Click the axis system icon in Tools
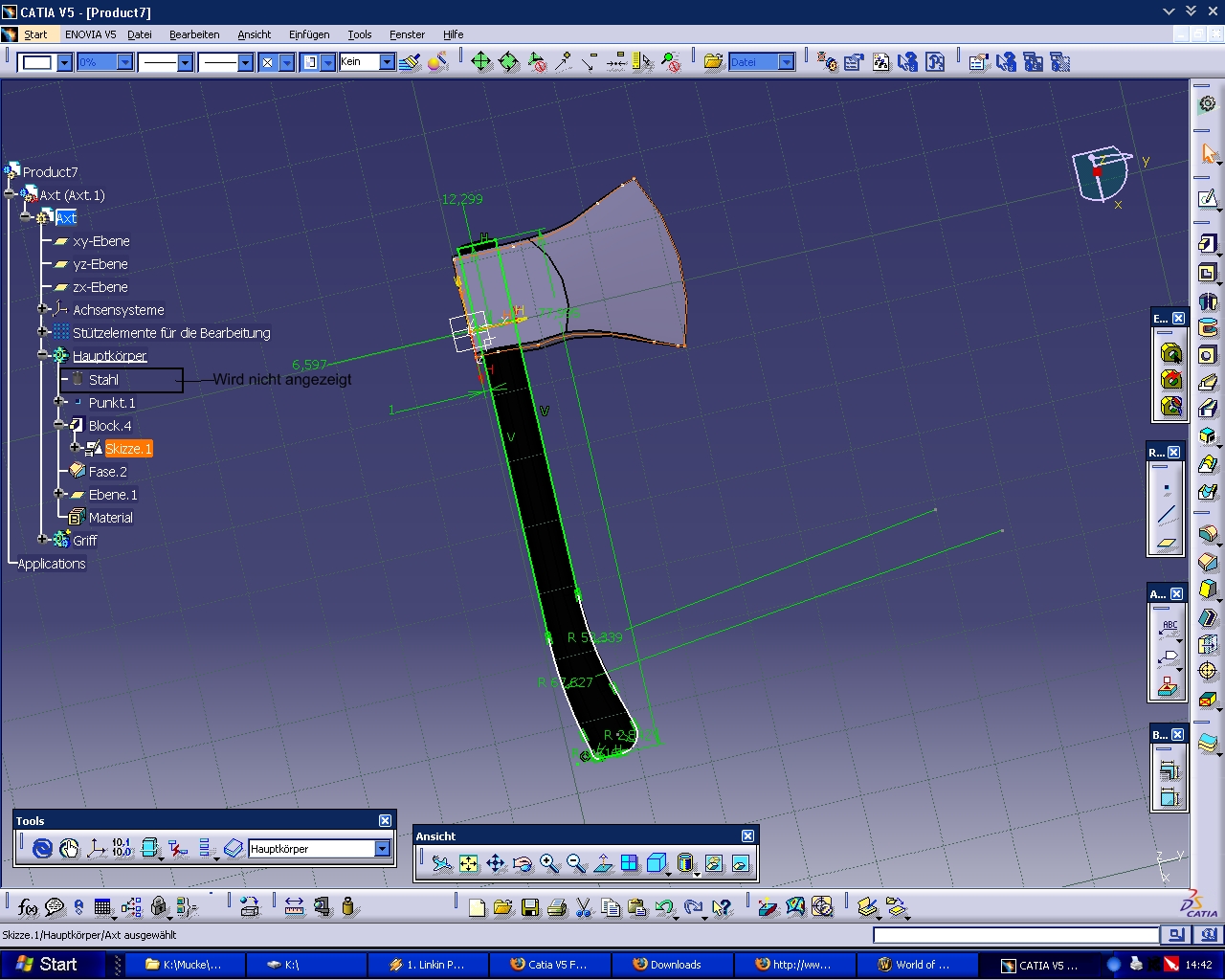 tap(96, 848)
